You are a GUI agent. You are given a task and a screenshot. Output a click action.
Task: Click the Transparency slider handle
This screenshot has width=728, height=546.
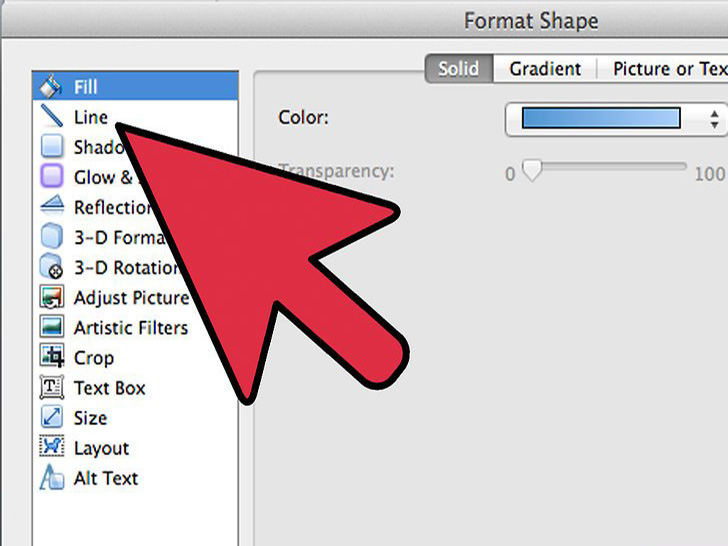[x=531, y=171]
